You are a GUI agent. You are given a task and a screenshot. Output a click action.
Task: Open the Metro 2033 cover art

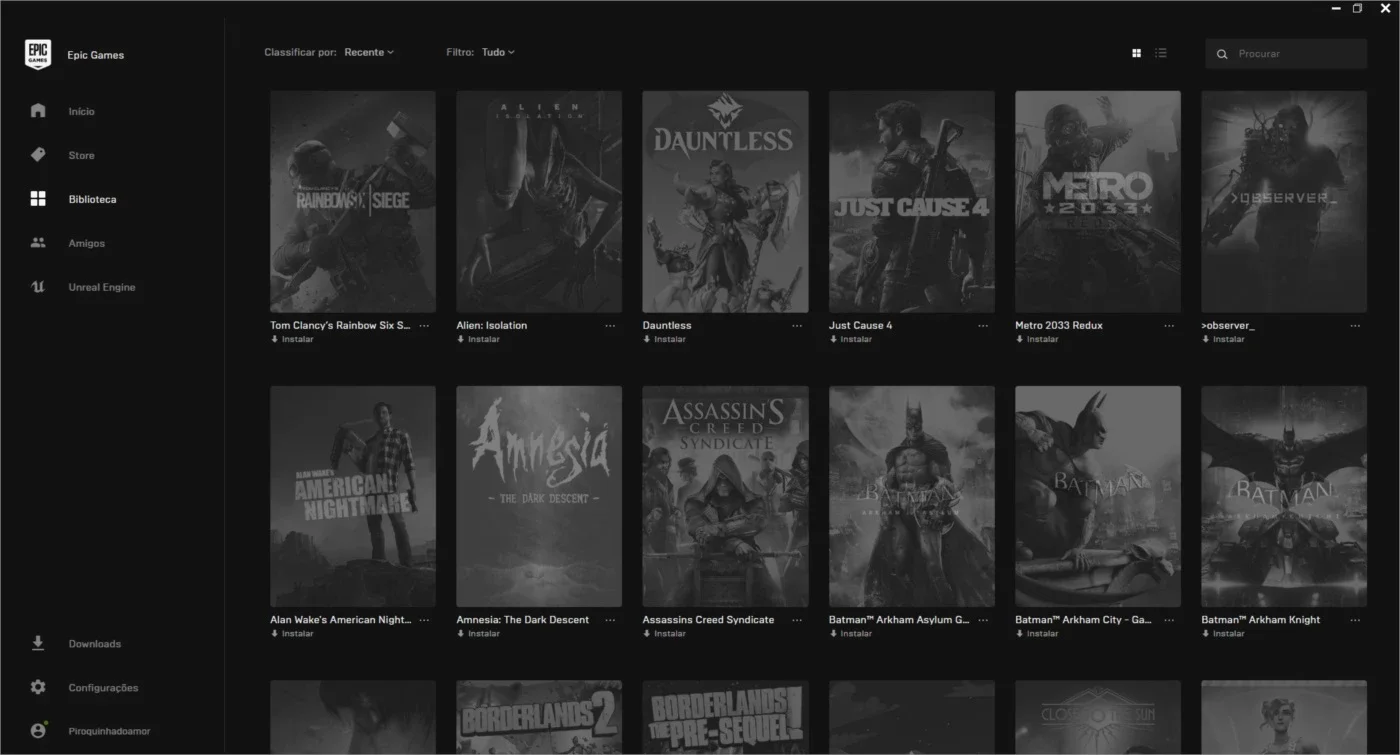[1098, 202]
